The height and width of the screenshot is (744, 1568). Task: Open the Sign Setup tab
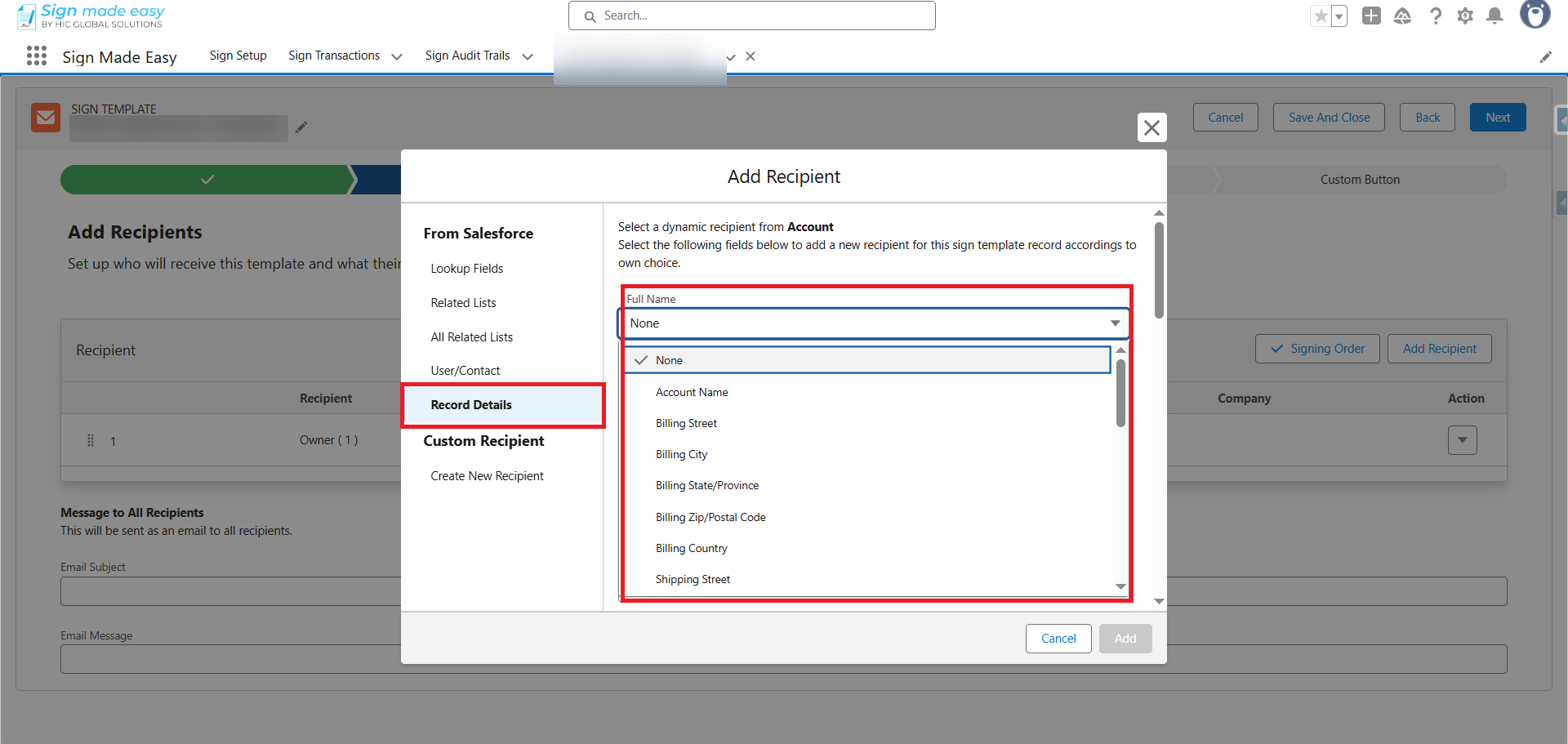point(238,56)
